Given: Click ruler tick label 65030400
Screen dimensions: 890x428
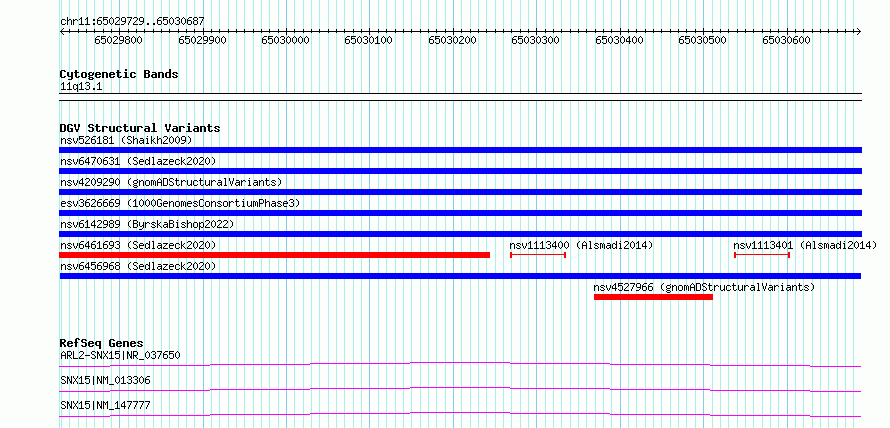Looking at the screenshot, I should click(x=619, y=40).
